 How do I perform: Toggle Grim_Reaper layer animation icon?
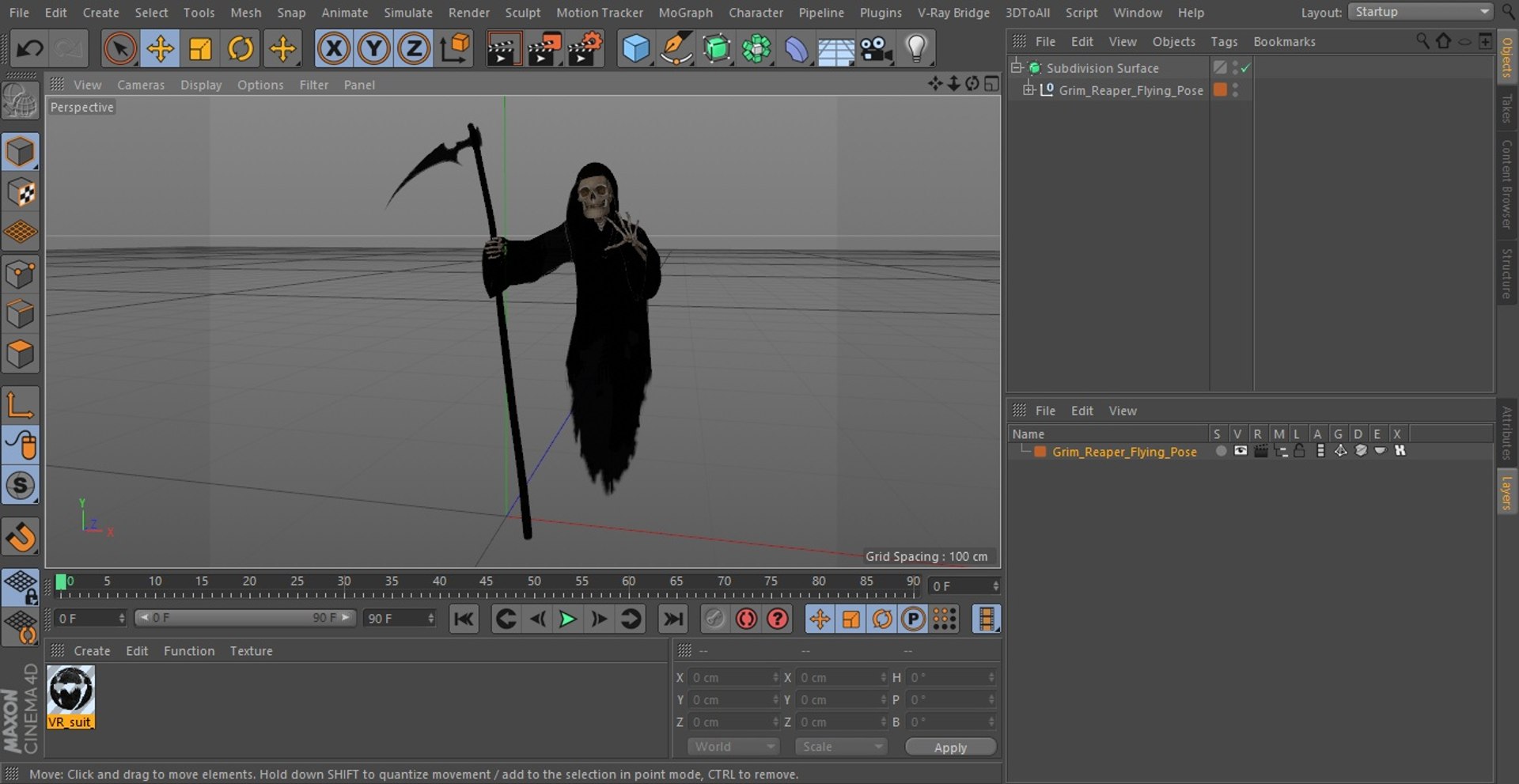[x=1320, y=451]
